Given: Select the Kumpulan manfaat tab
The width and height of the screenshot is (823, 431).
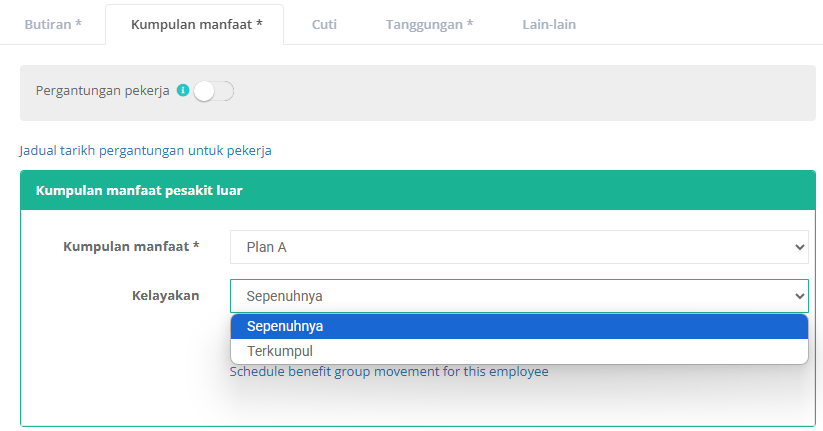Looking at the screenshot, I should (x=196, y=24).
